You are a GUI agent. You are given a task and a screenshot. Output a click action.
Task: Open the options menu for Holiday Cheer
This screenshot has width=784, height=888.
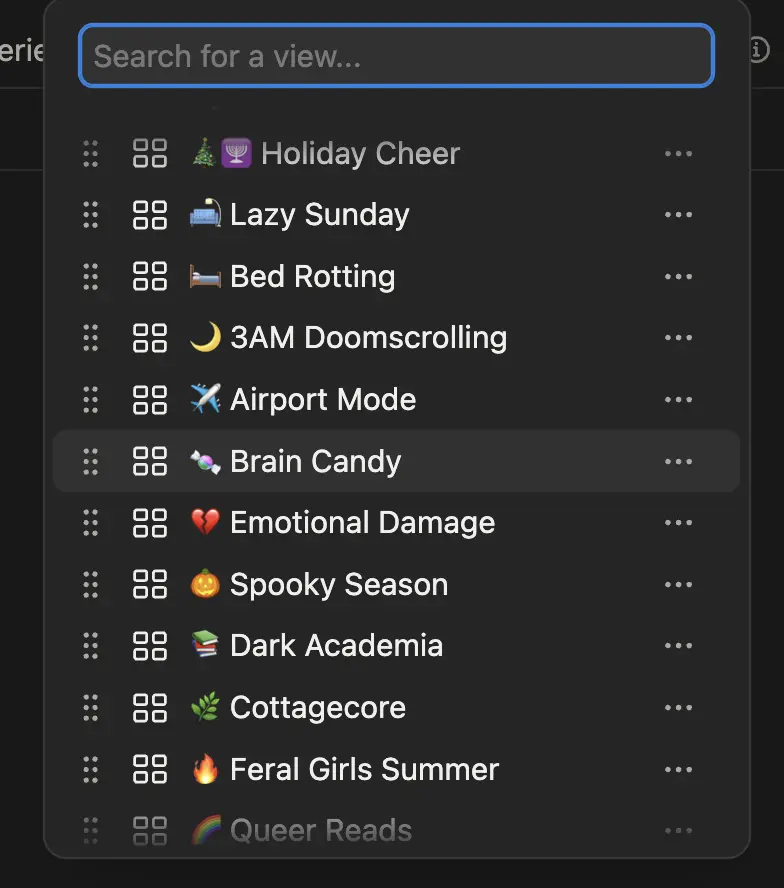point(679,153)
